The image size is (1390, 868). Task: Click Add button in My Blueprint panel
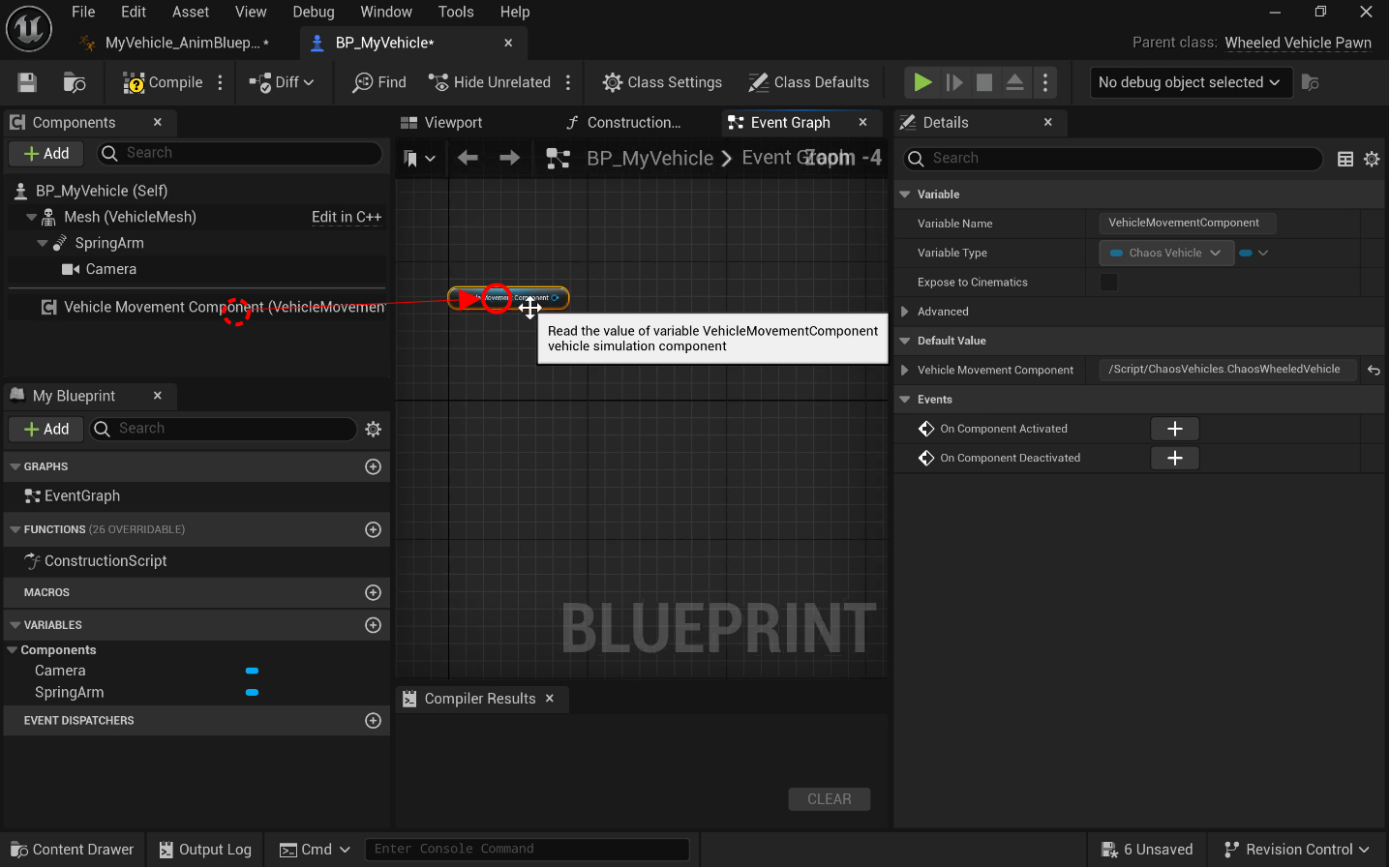[46, 429]
